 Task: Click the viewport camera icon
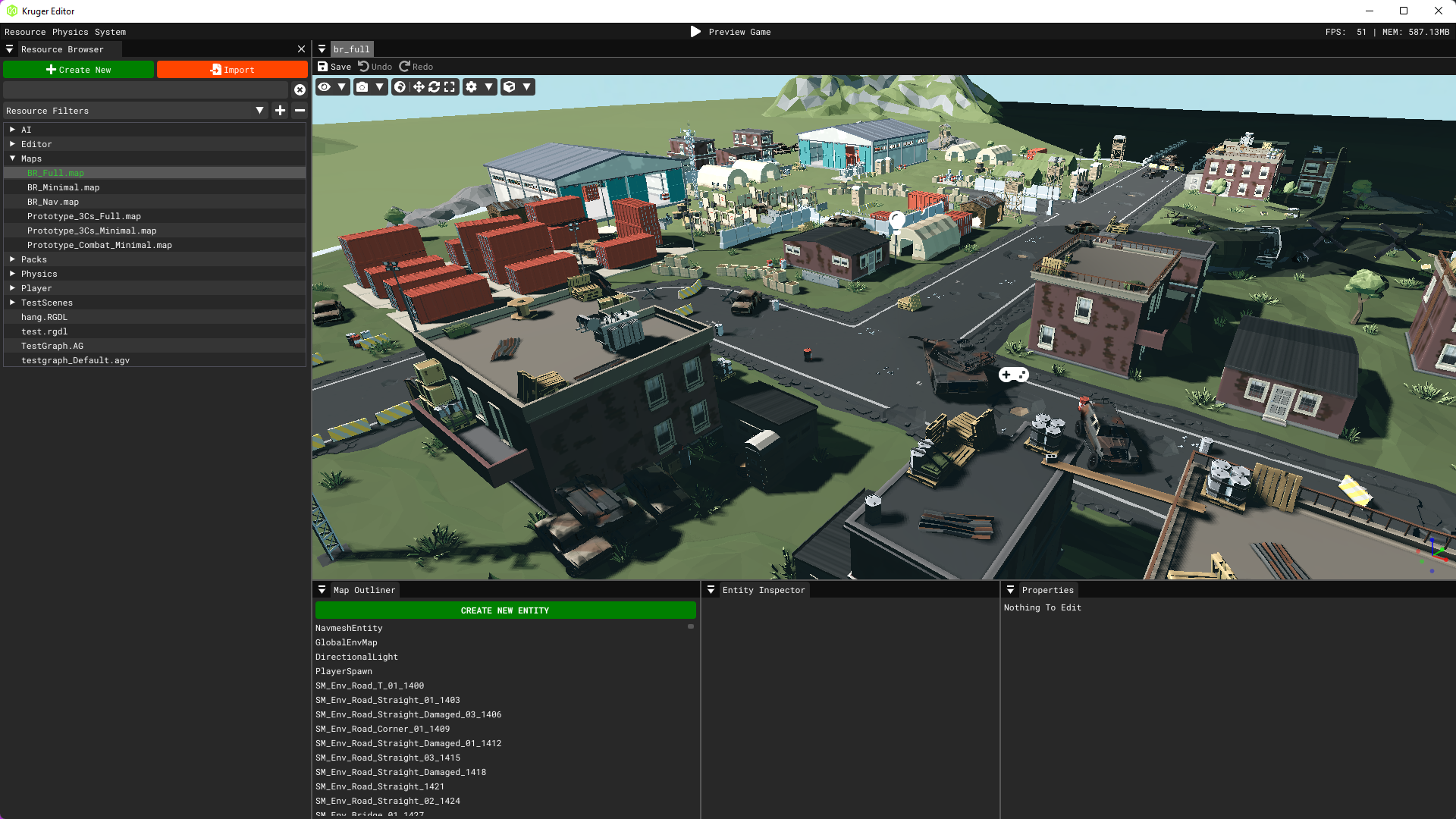pyautogui.click(x=362, y=87)
